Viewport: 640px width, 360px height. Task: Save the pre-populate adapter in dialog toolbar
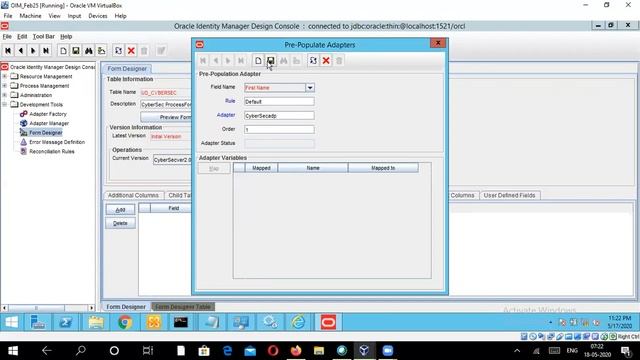click(271, 61)
